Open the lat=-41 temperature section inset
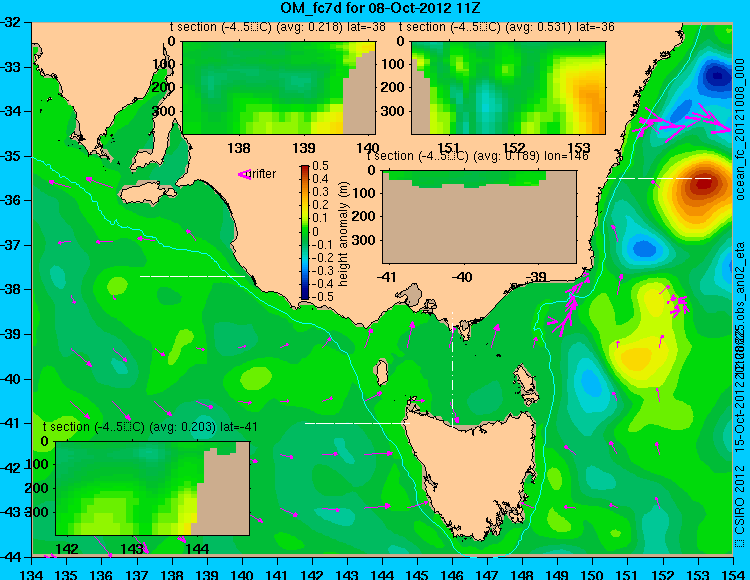 [153, 488]
